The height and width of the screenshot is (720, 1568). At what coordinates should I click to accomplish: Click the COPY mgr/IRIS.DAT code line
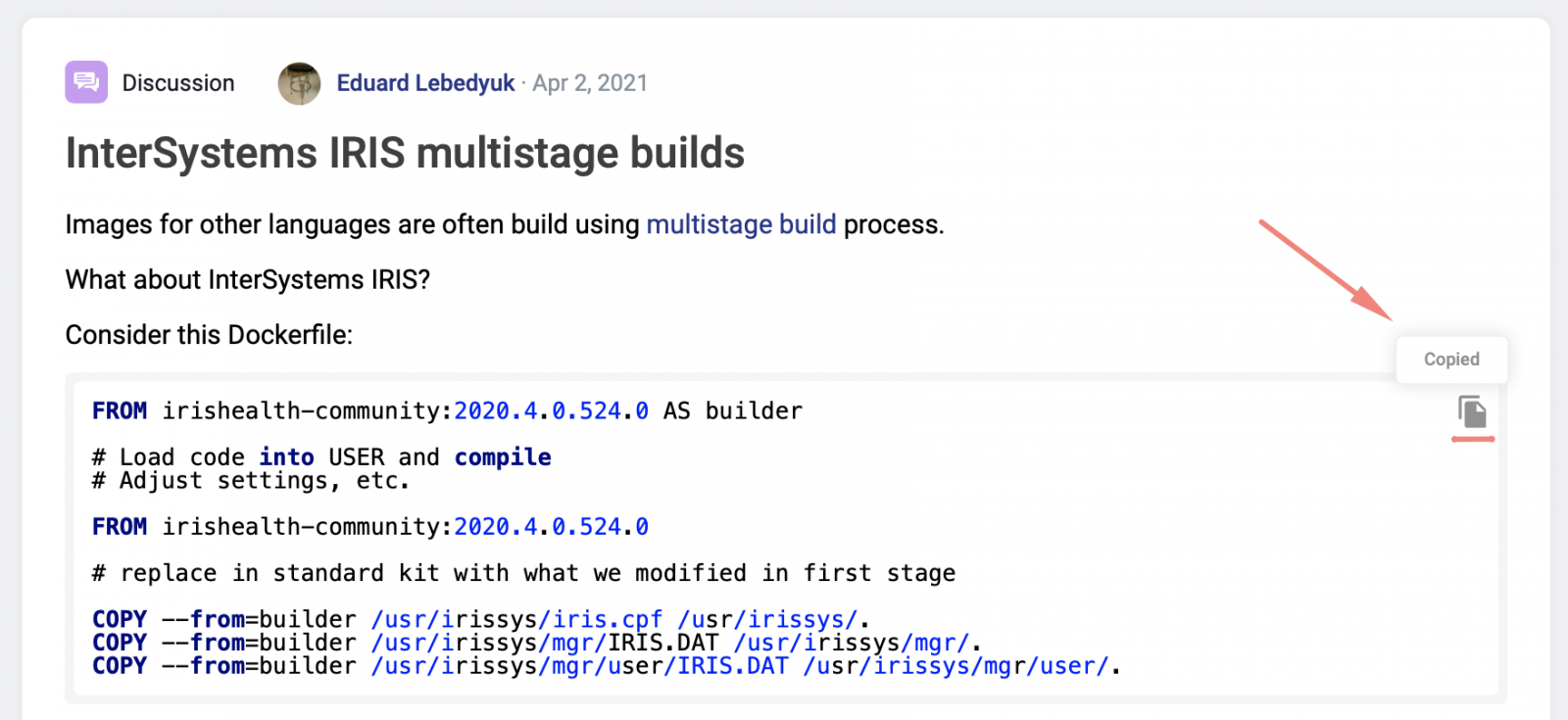(536, 644)
